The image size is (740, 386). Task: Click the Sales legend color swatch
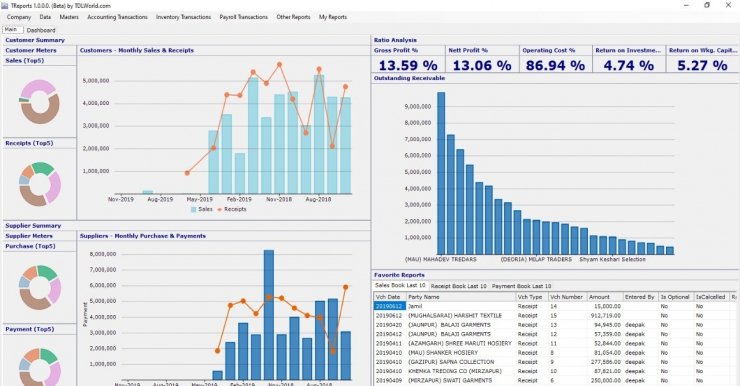[193, 210]
